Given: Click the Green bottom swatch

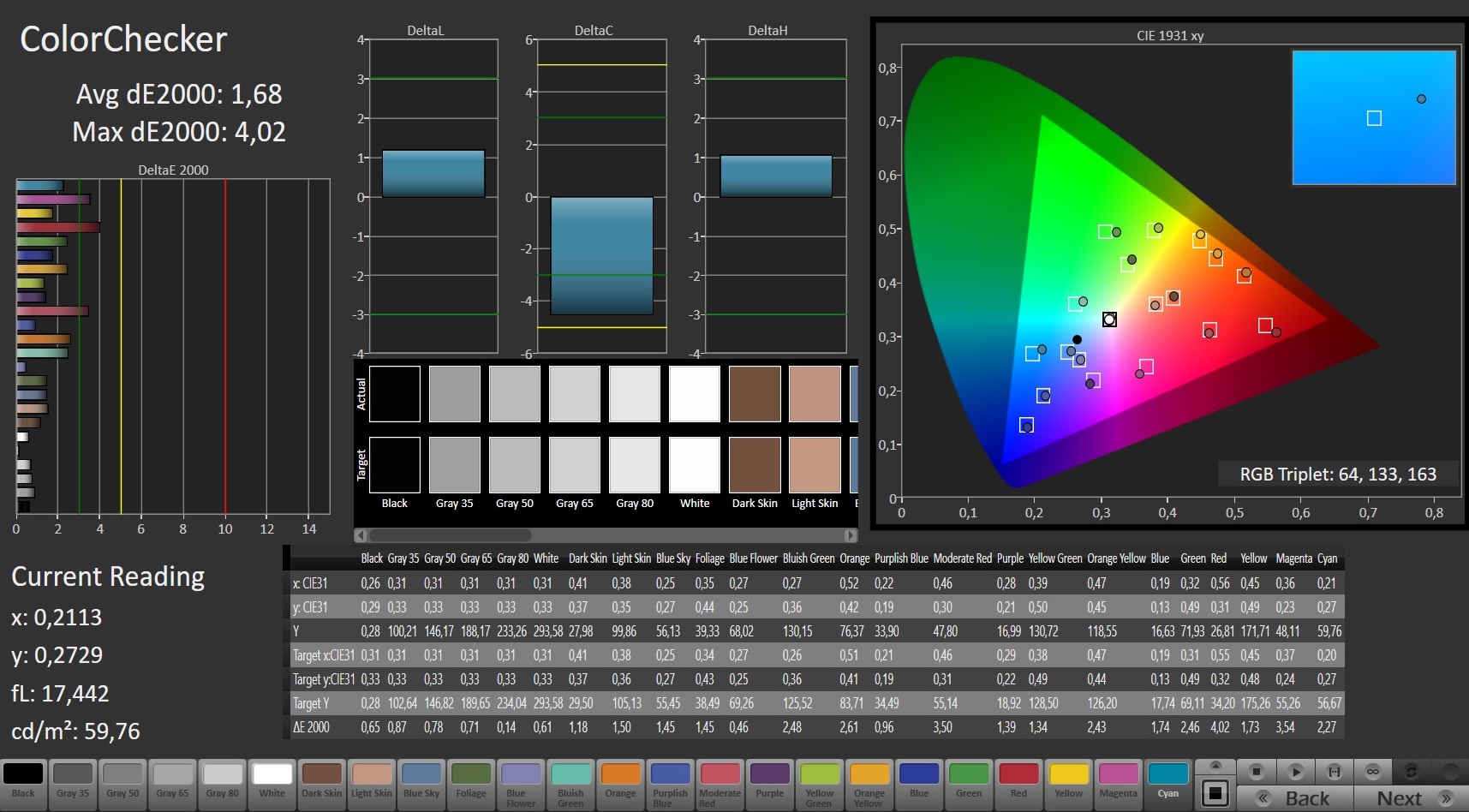Looking at the screenshot, I should 969,784.
